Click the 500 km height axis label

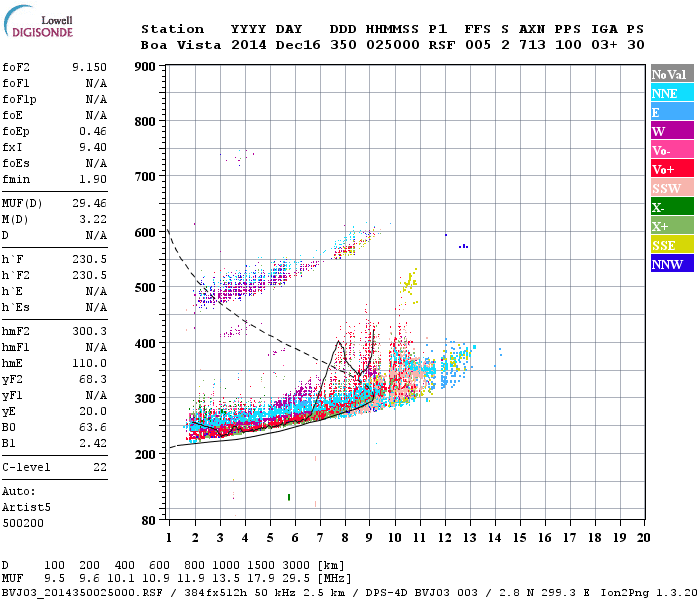tap(146, 287)
